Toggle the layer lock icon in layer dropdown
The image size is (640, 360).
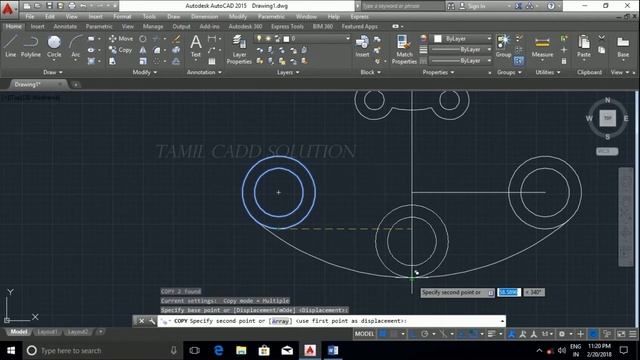tap(278, 38)
